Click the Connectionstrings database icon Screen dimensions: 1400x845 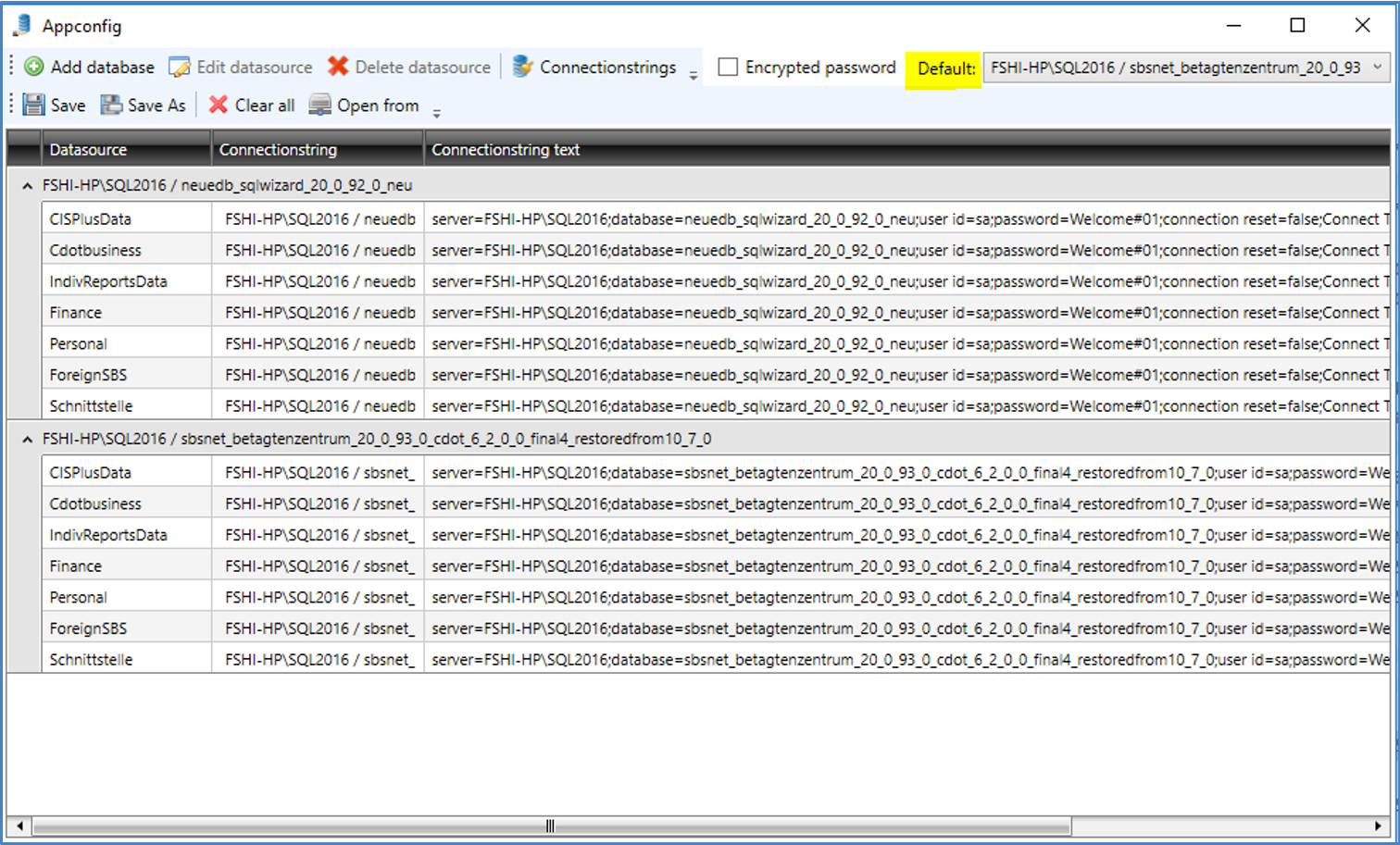click(522, 67)
